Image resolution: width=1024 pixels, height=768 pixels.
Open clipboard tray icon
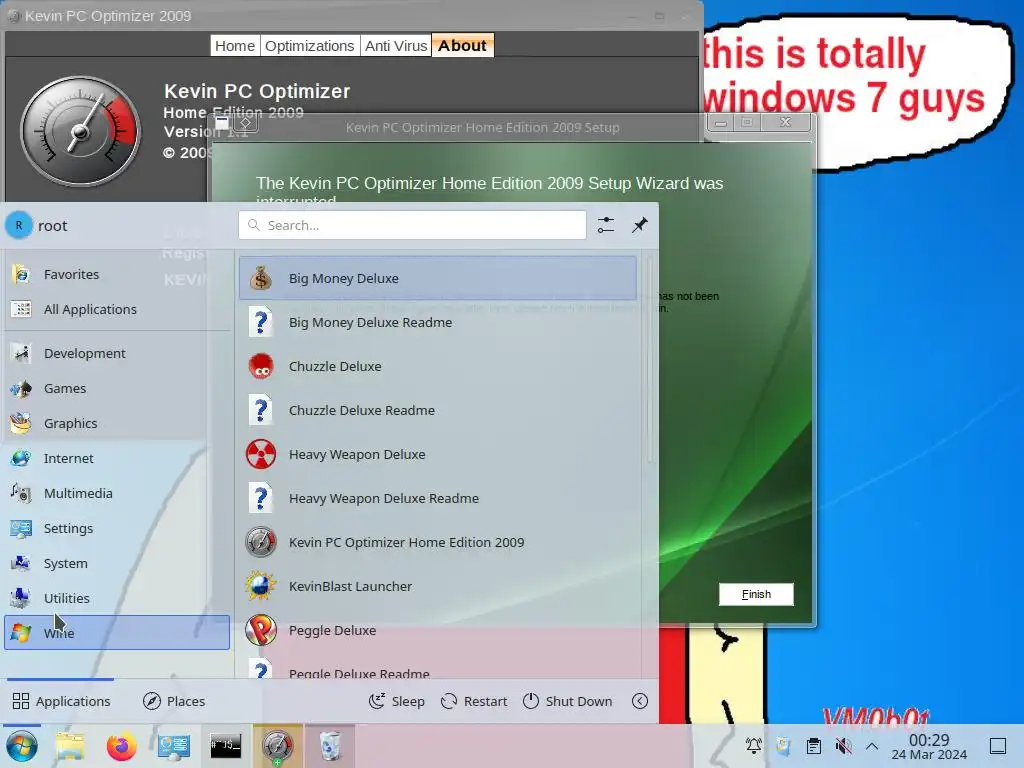814,746
